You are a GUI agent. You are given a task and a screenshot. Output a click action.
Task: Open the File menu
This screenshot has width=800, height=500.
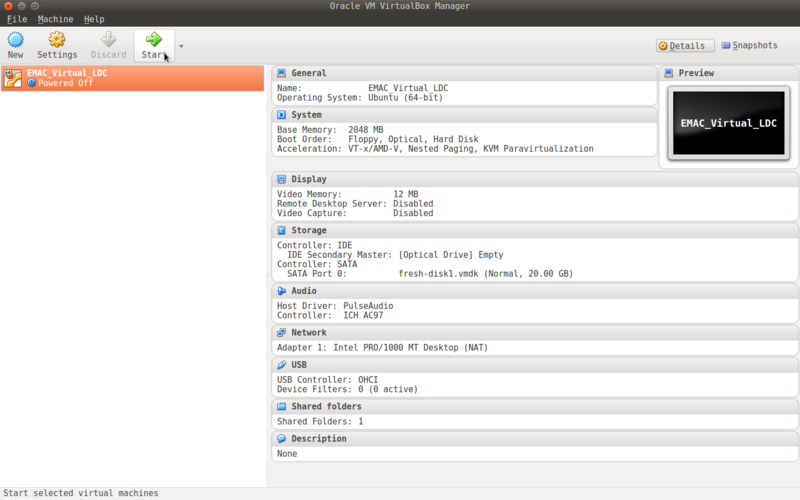tap(17, 19)
